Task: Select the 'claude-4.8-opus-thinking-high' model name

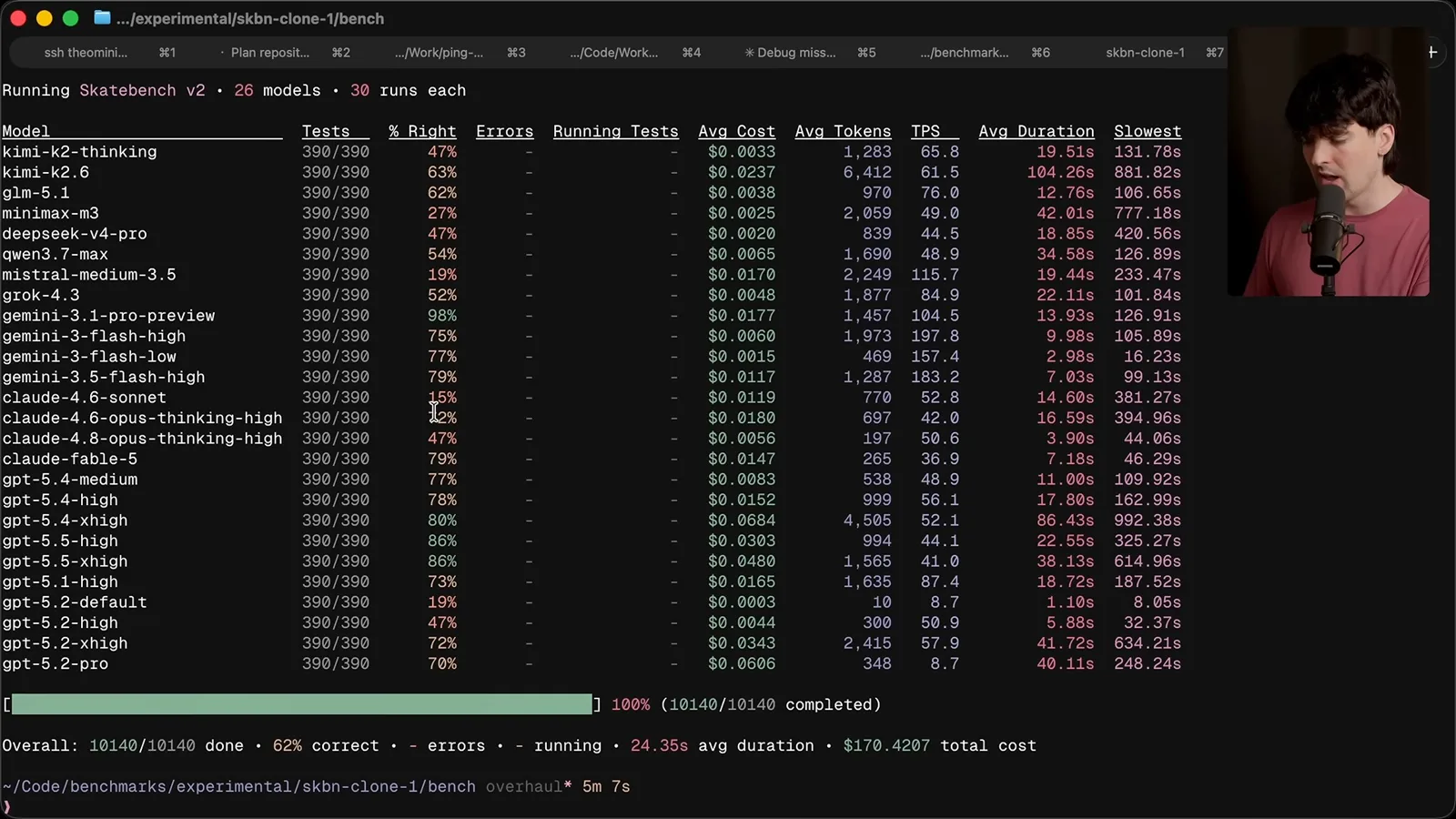Action: pos(142,439)
